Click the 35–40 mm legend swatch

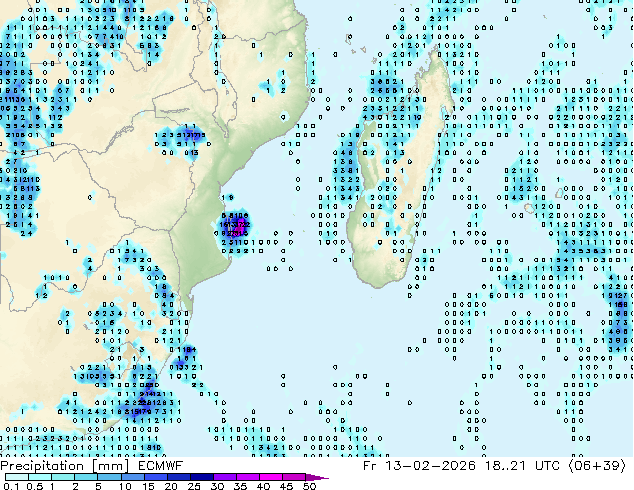pyautogui.click(x=248, y=477)
